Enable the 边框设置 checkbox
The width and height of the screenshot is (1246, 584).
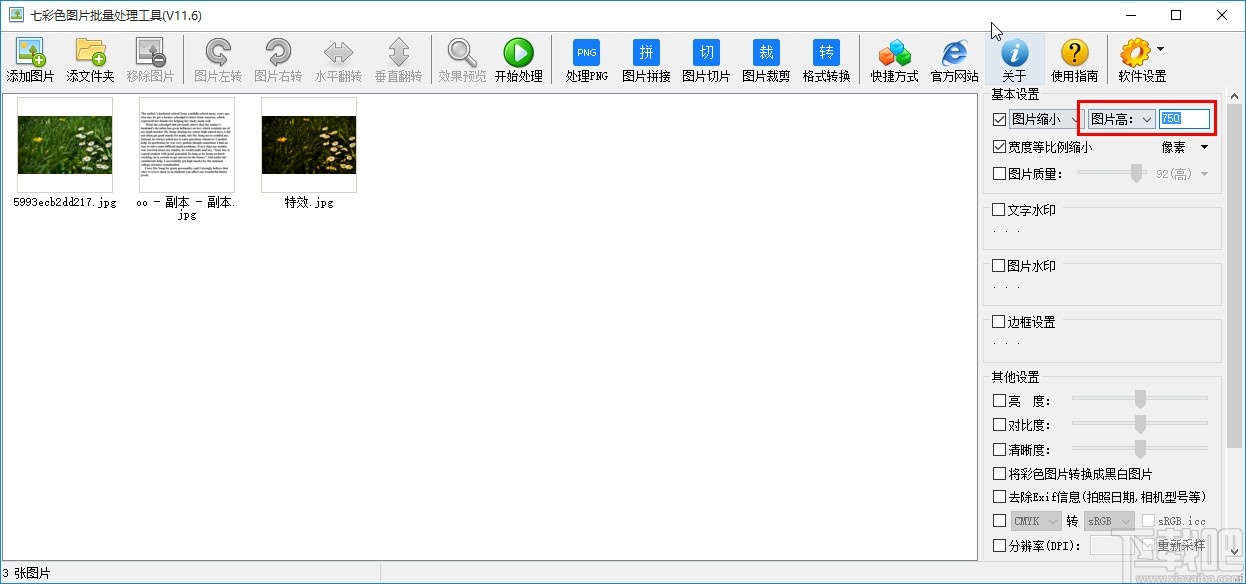[x=999, y=322]
